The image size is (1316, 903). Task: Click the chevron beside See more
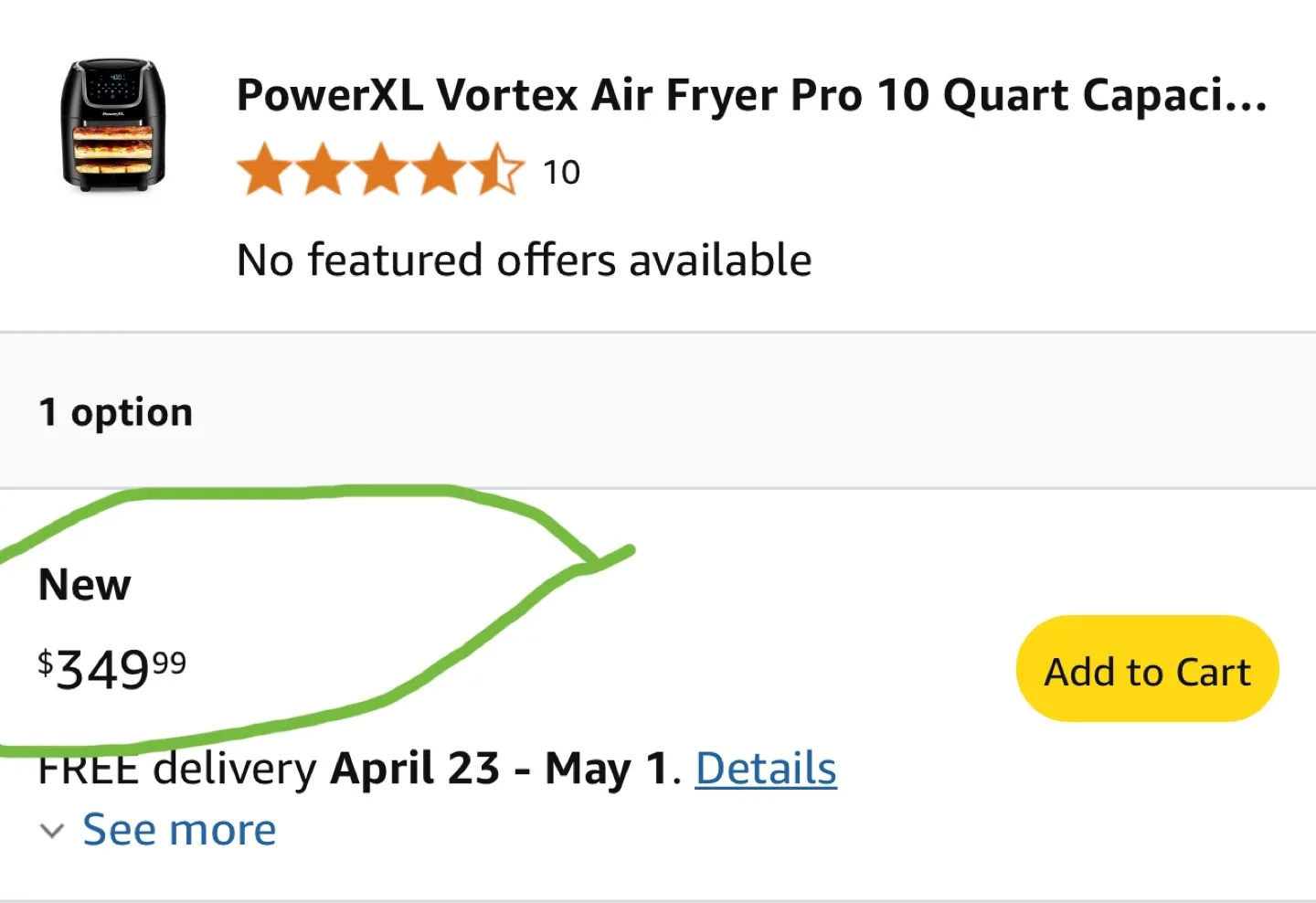point(52,831)
